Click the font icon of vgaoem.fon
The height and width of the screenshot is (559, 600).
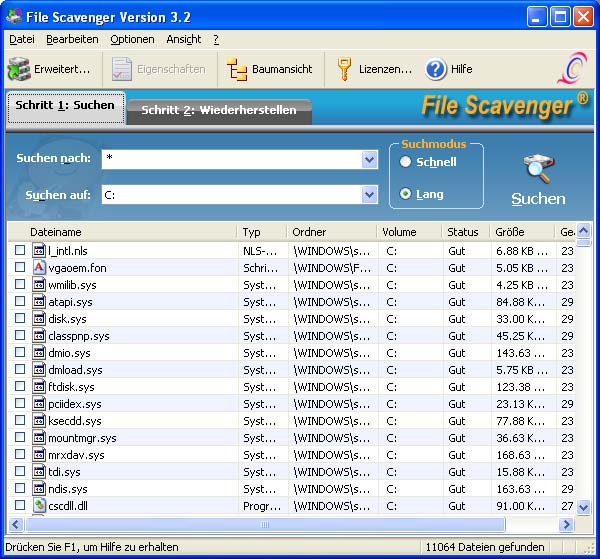pos(39,267)
